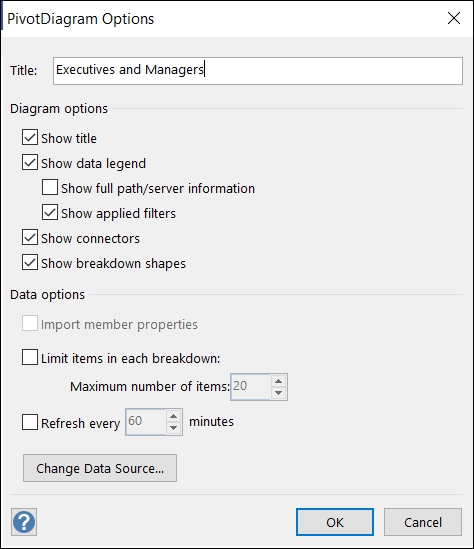Click the Change Data Source button
This screenshot has width=474, height=549.
[x=100, y=468]
